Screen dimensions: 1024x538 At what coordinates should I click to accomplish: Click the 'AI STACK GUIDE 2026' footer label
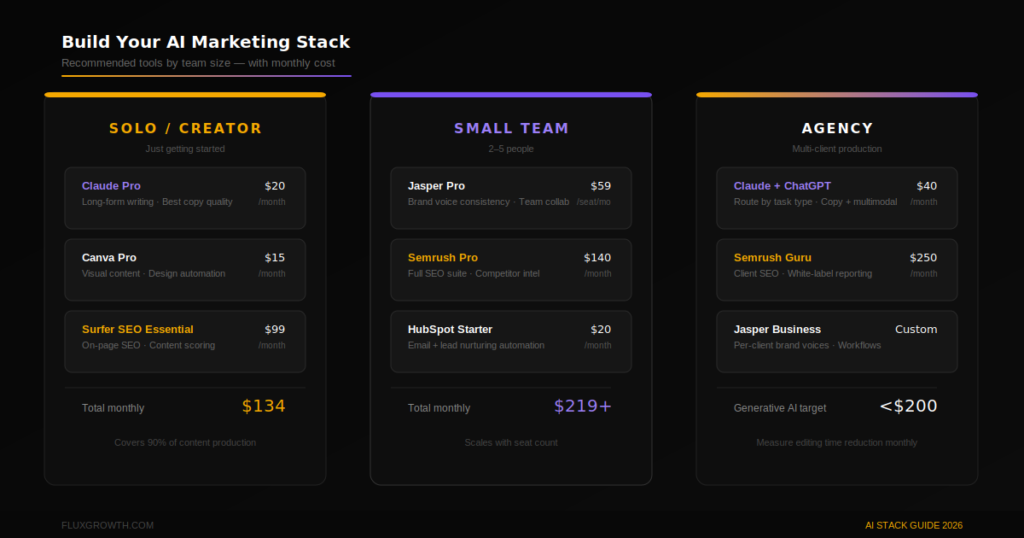coord(914,526)
